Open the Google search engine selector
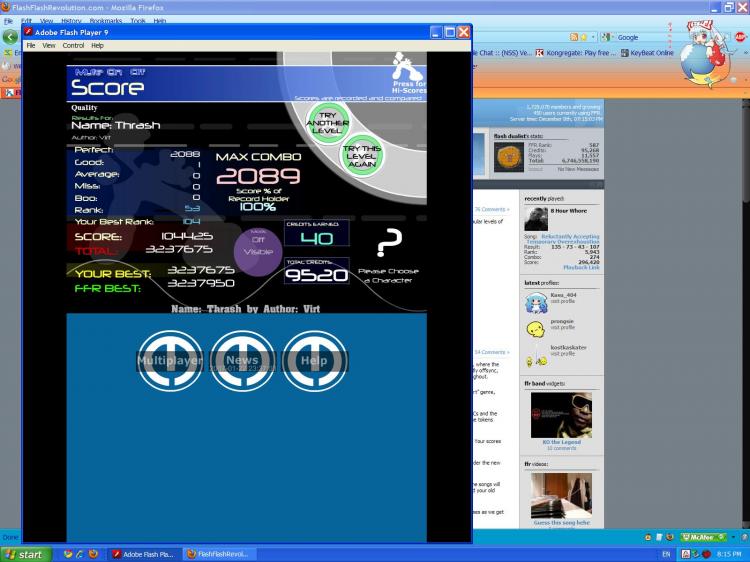The width and height of the screenshot is (750, 562). (606, 37)
